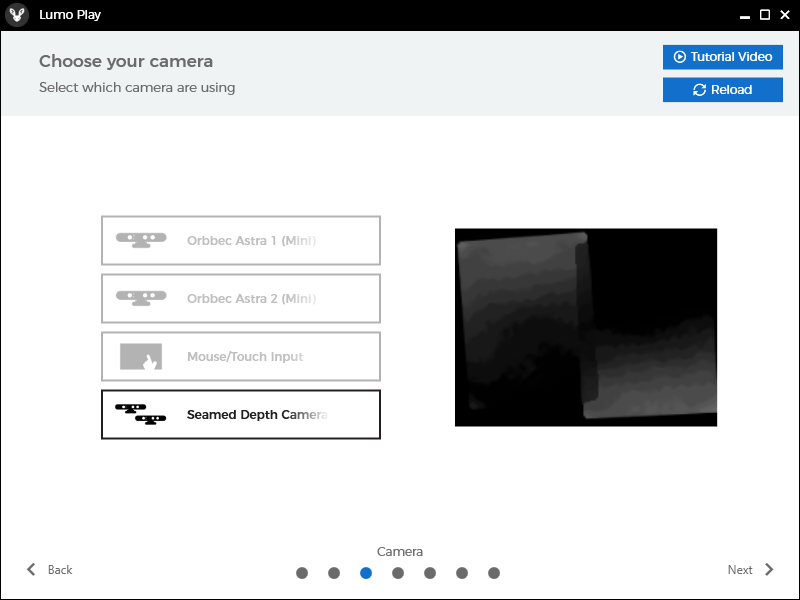This screenshot has height=600, width=800.
Task: Click the Orbbec Astra 1 sensor icon
Action: [141, 240]
